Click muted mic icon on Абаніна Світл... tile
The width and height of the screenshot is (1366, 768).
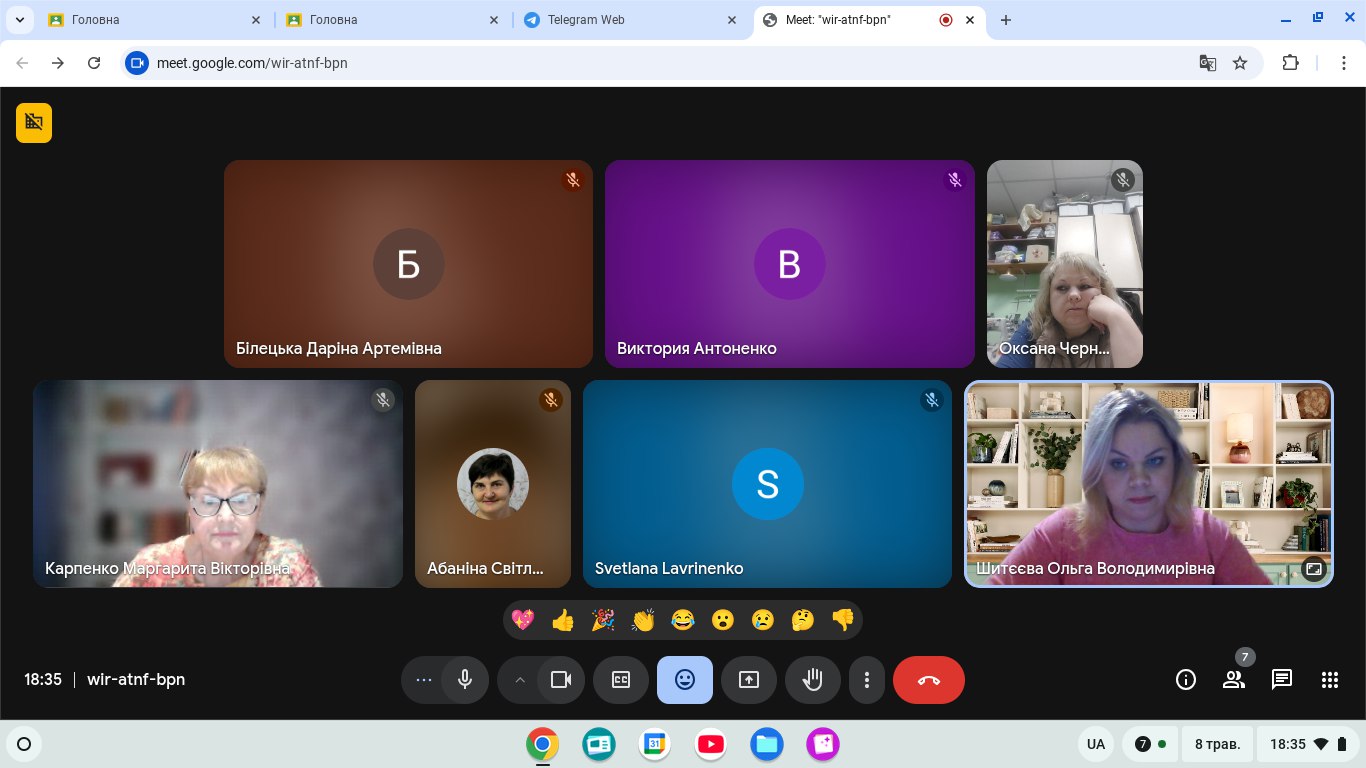[x=551, y=400]
